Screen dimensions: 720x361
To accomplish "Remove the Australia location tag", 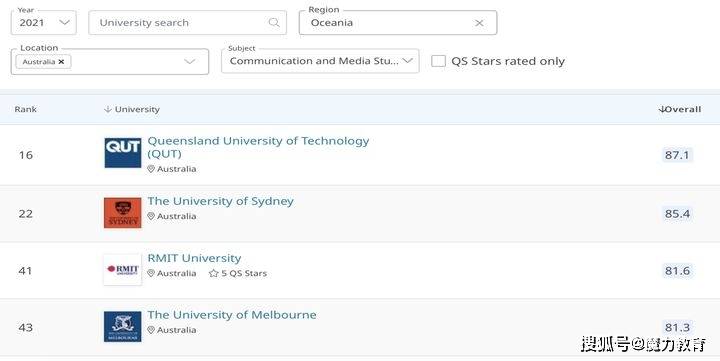I will click(62, 62).
